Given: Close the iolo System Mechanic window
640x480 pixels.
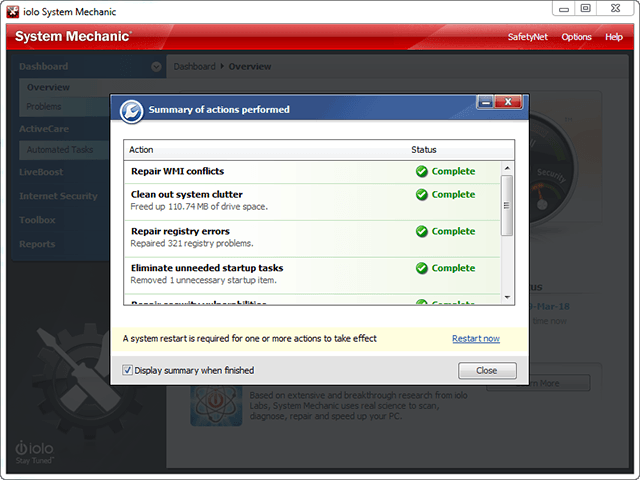Looking at the screenshot, I should point(616,9).
